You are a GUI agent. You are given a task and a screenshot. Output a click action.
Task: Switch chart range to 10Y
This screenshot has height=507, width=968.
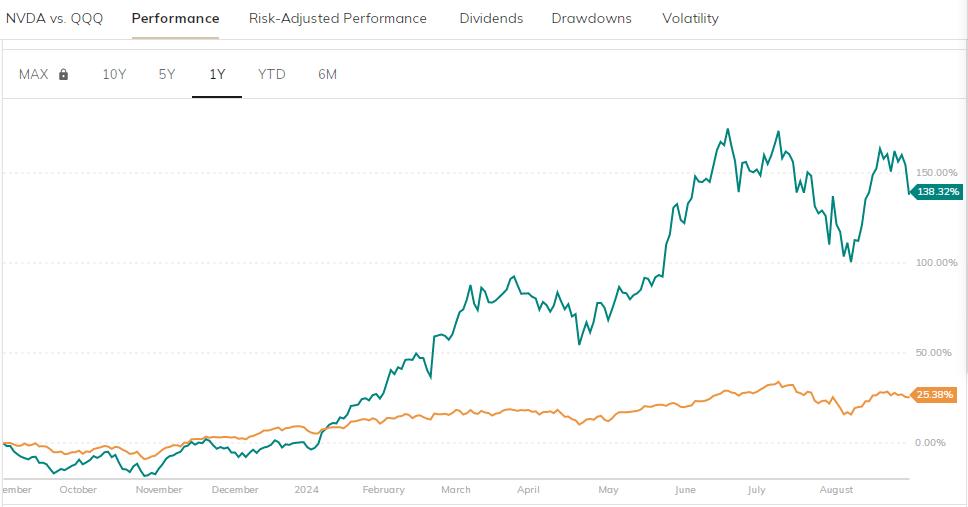click(114, 74)
